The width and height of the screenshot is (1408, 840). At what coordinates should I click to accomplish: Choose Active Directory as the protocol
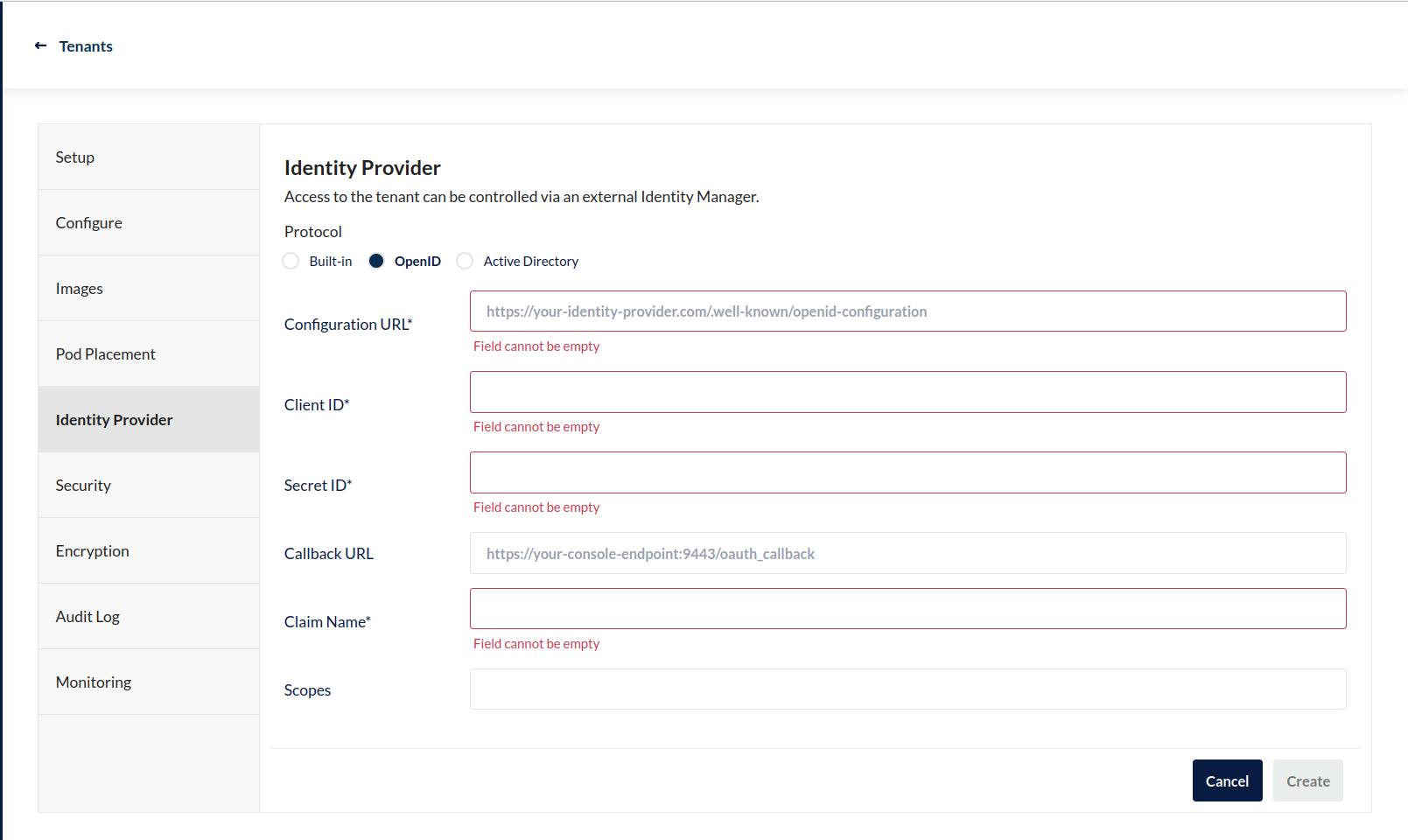(466, 262)
